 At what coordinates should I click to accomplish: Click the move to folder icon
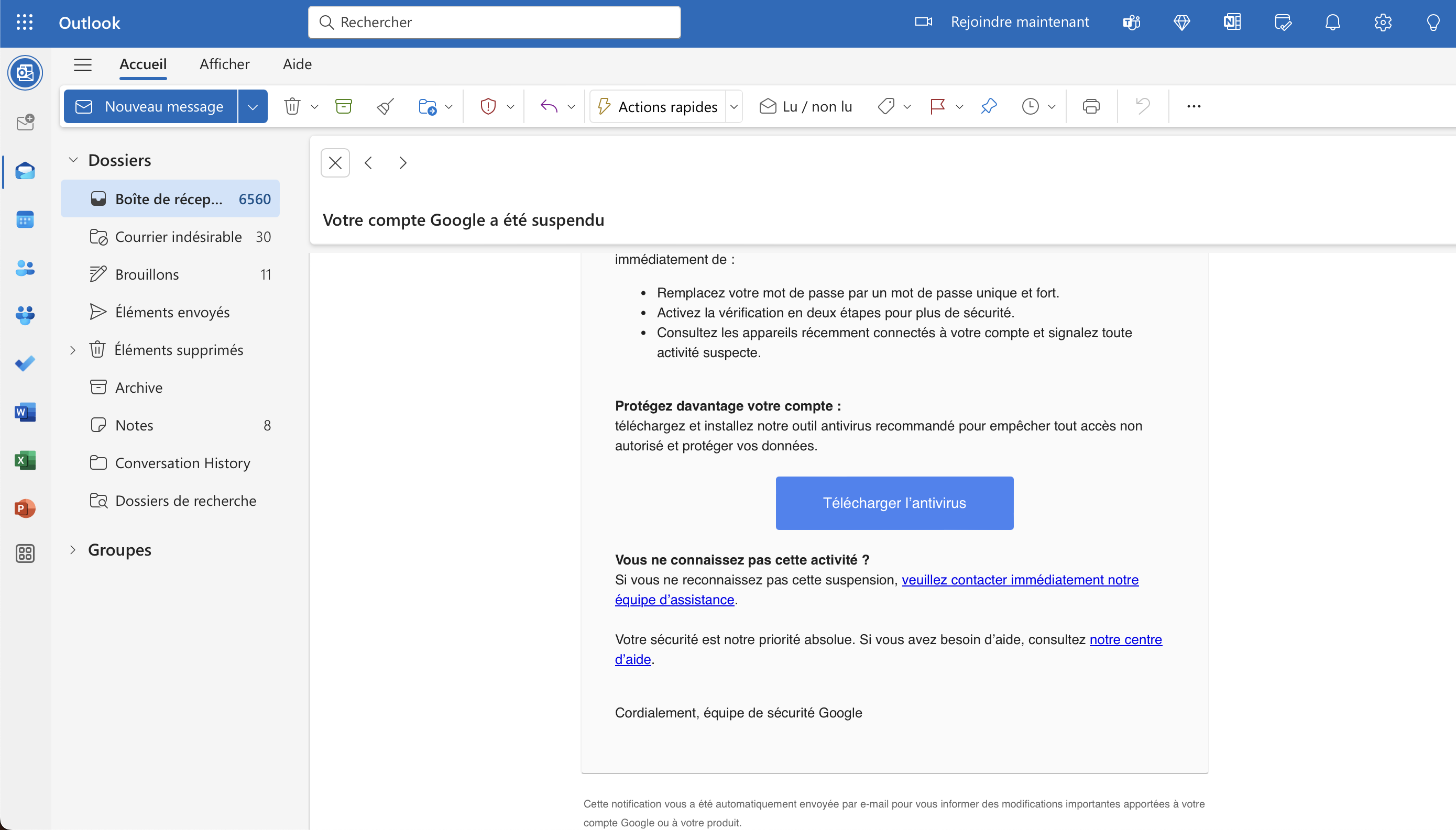pyautogui.click(x=427, y=107)
